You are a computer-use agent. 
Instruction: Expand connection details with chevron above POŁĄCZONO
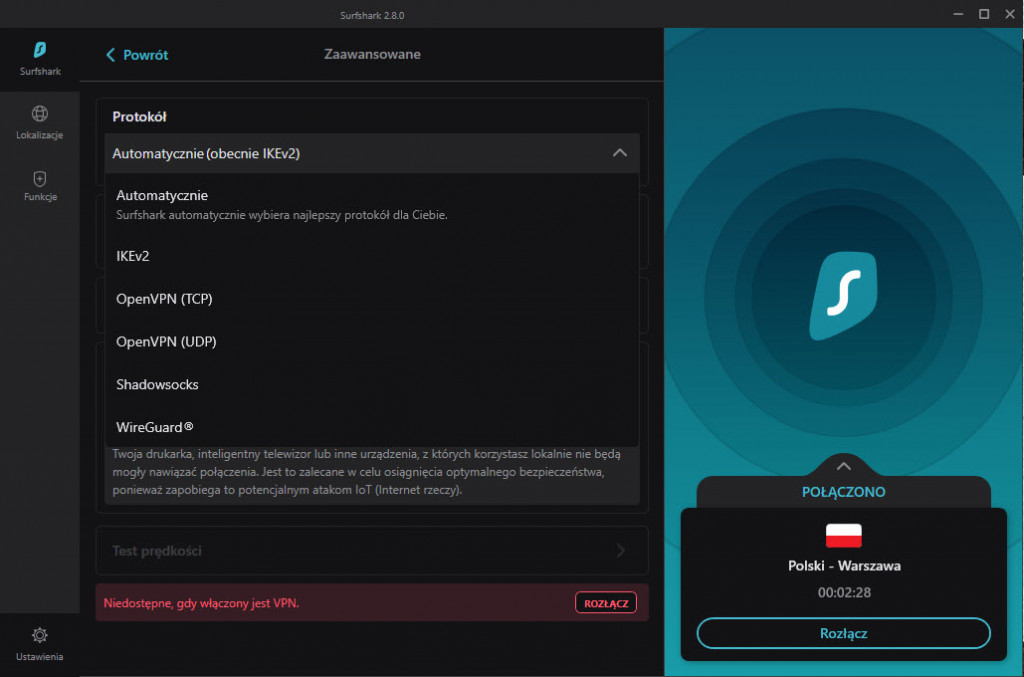(x=844, y=466)
